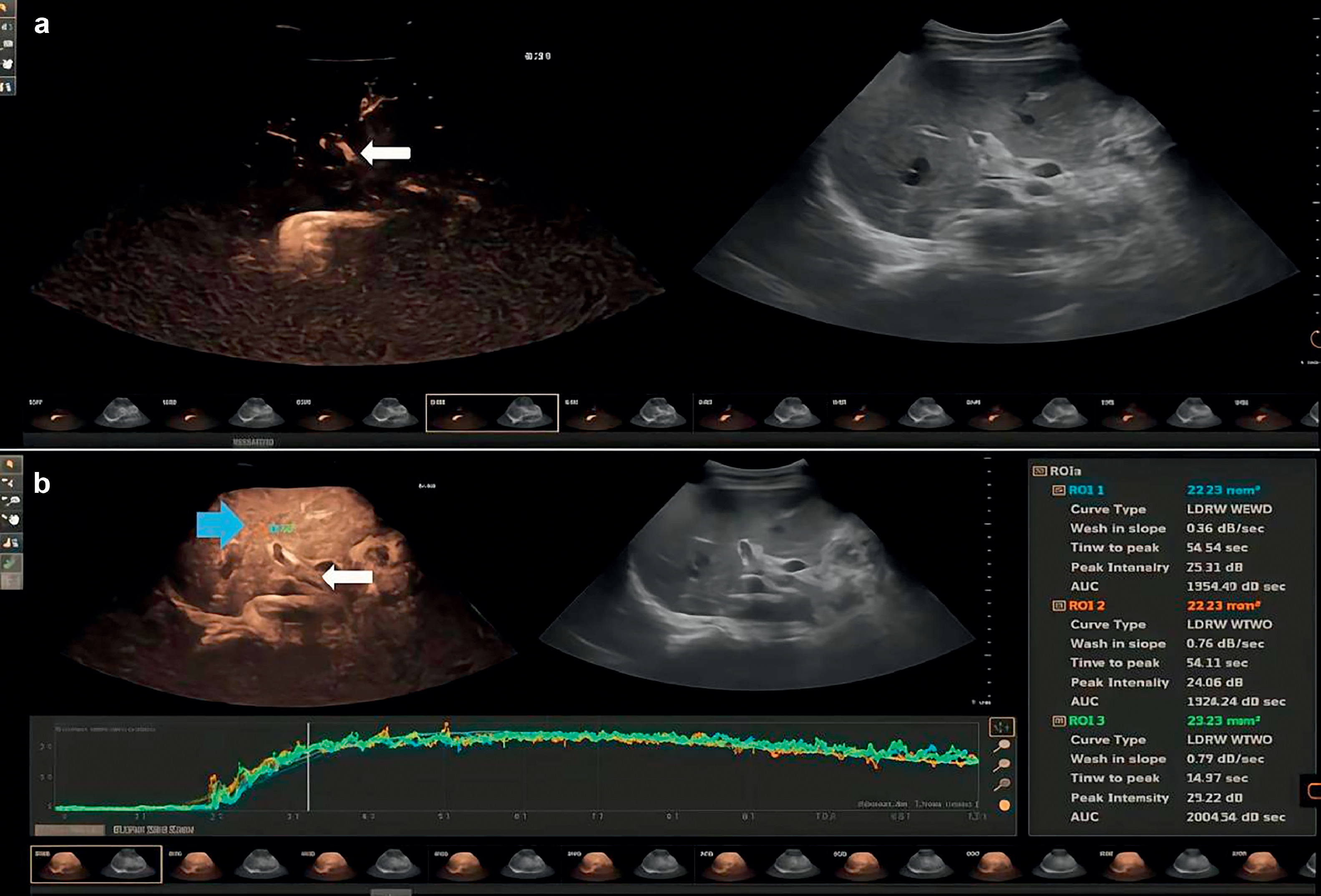Select the ROI 2 label in the tree
1321x896 pixels.
[x=1086, y=606]
